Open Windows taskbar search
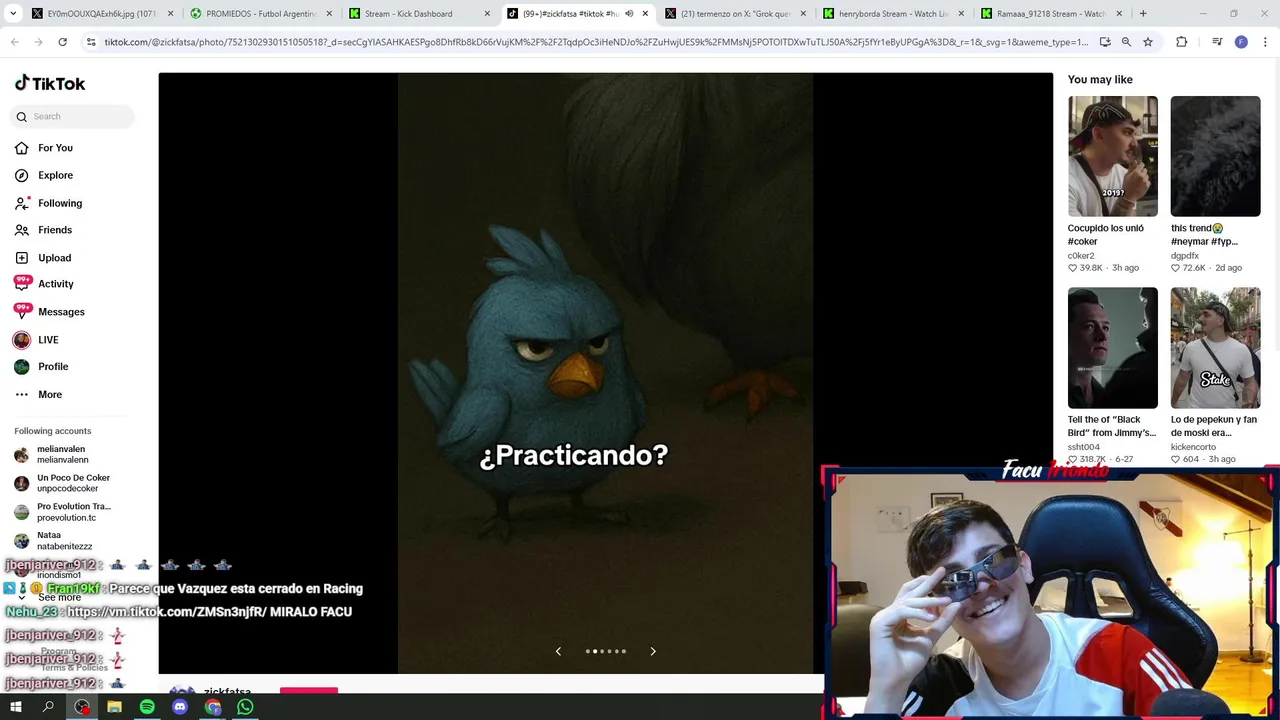Screen dimensions: 1280x720 [x=48, y=707]
